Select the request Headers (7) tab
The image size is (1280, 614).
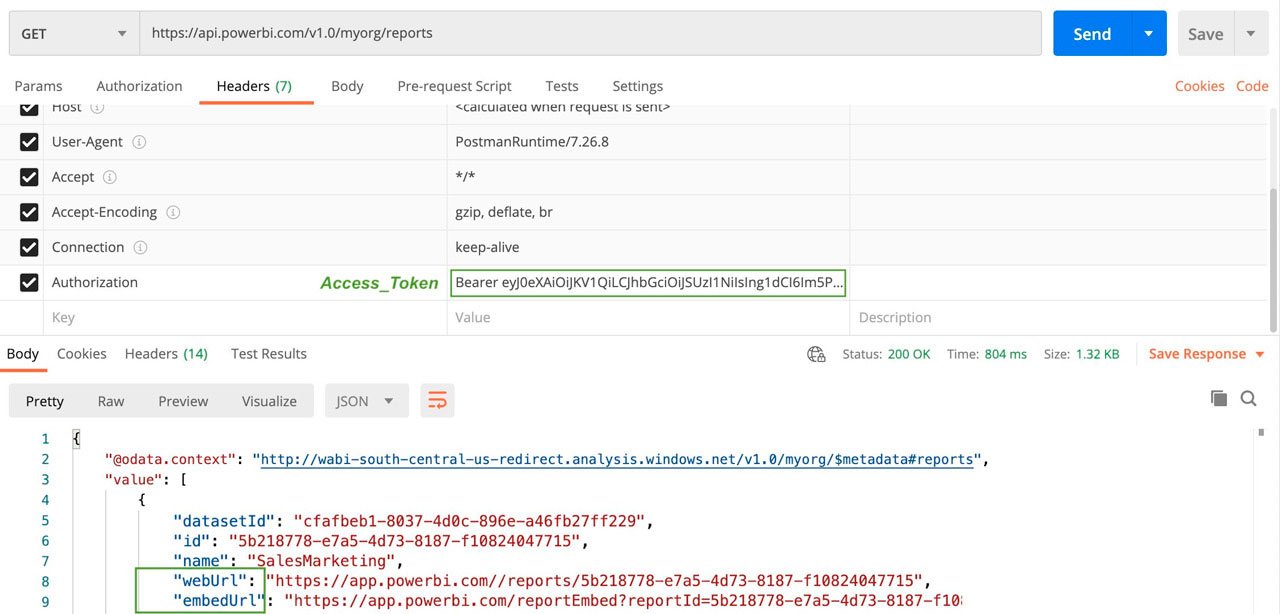(254, 86)
